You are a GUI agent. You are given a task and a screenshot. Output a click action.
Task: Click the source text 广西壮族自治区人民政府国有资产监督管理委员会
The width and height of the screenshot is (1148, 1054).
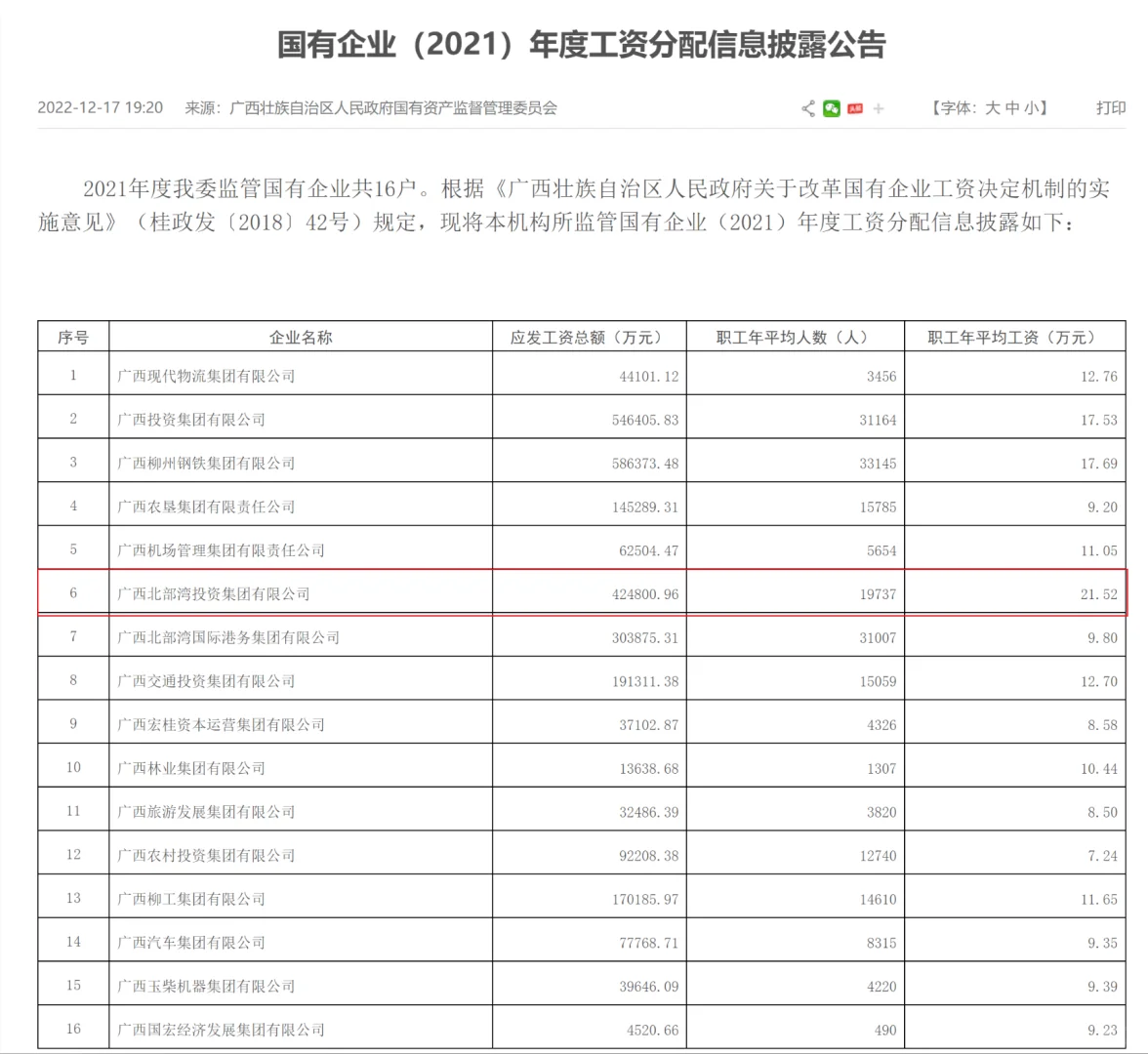[393, 108]
